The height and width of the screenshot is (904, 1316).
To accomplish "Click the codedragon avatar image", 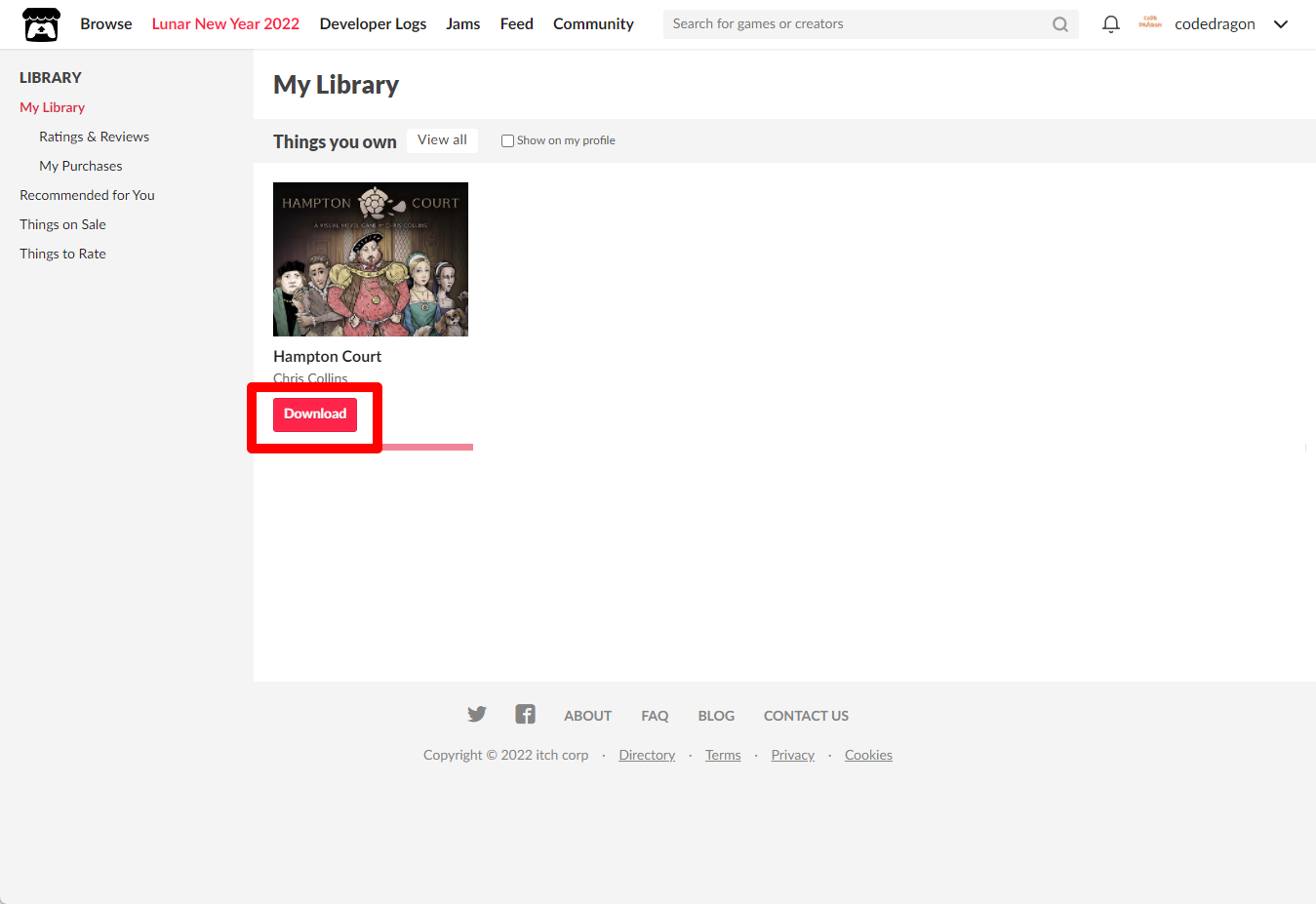I will [1150, 23].
